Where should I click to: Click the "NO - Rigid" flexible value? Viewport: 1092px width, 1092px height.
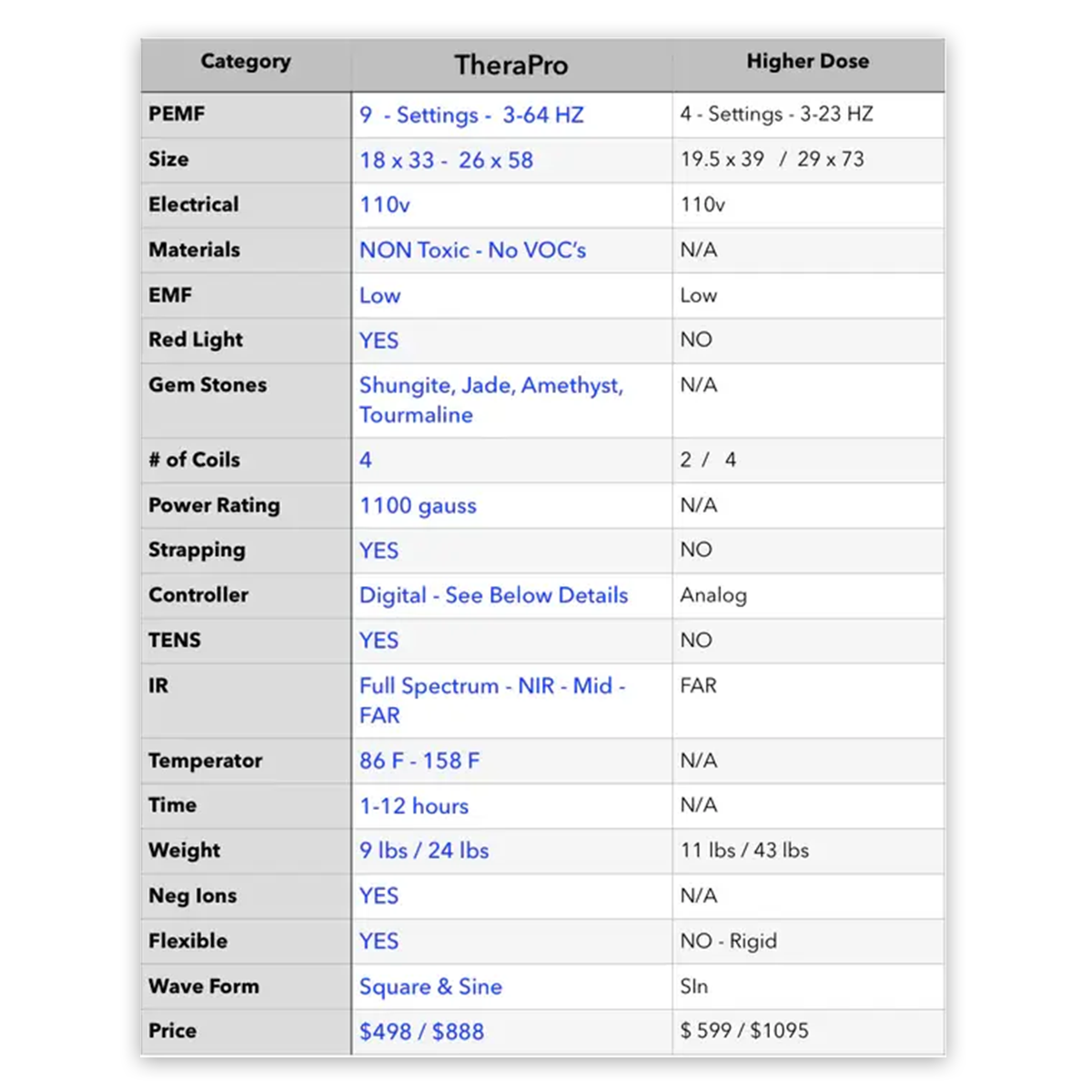pos(728,941)
